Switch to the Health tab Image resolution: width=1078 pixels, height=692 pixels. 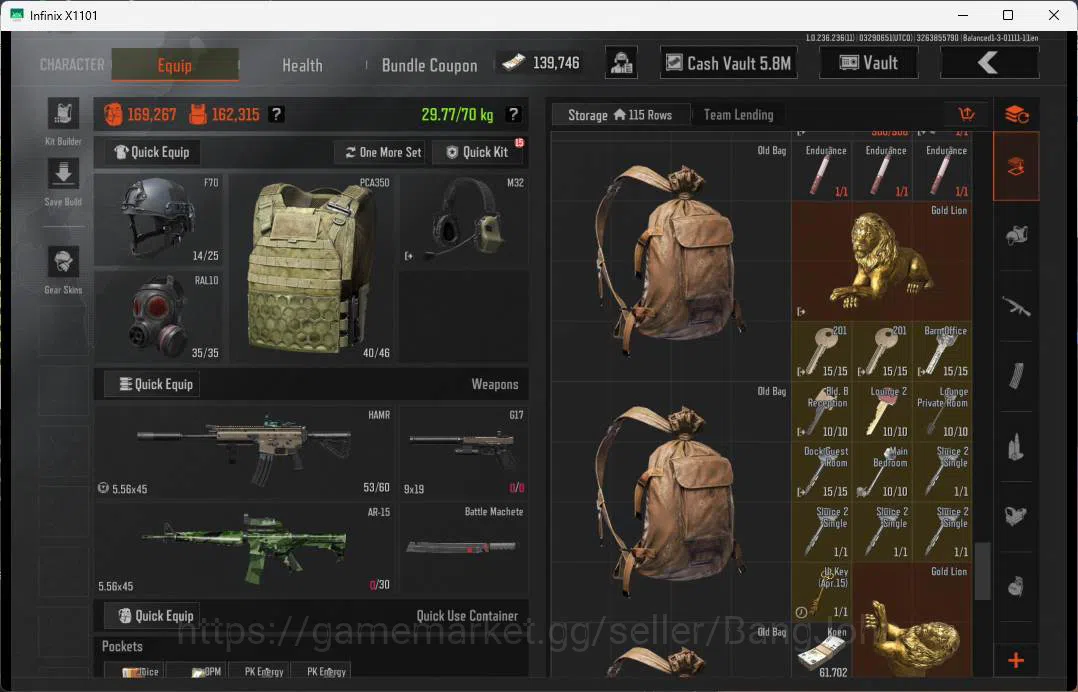(302, 65)
